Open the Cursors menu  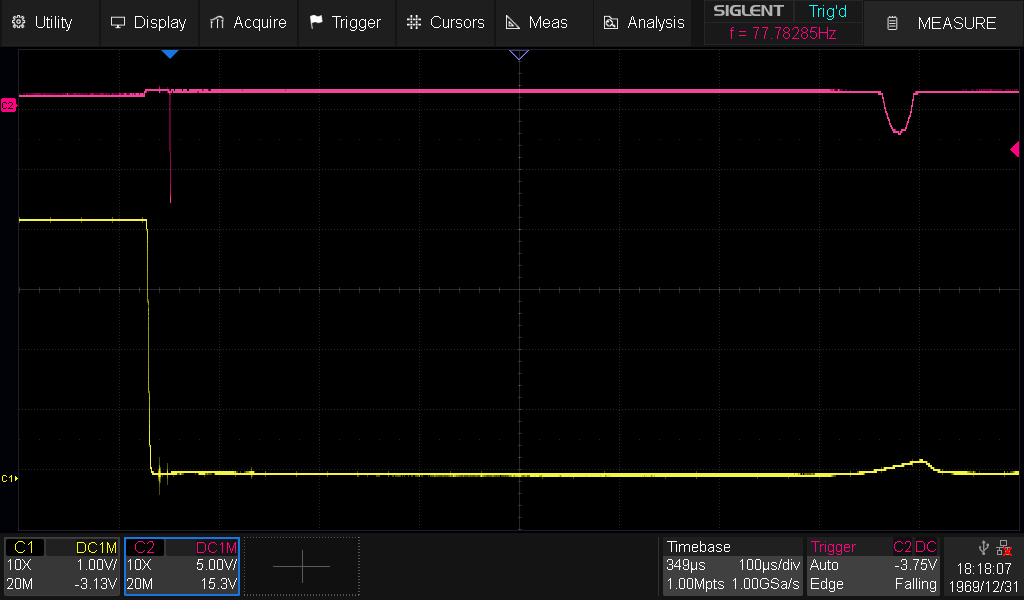pyautogui.click(x=445, y=22)
